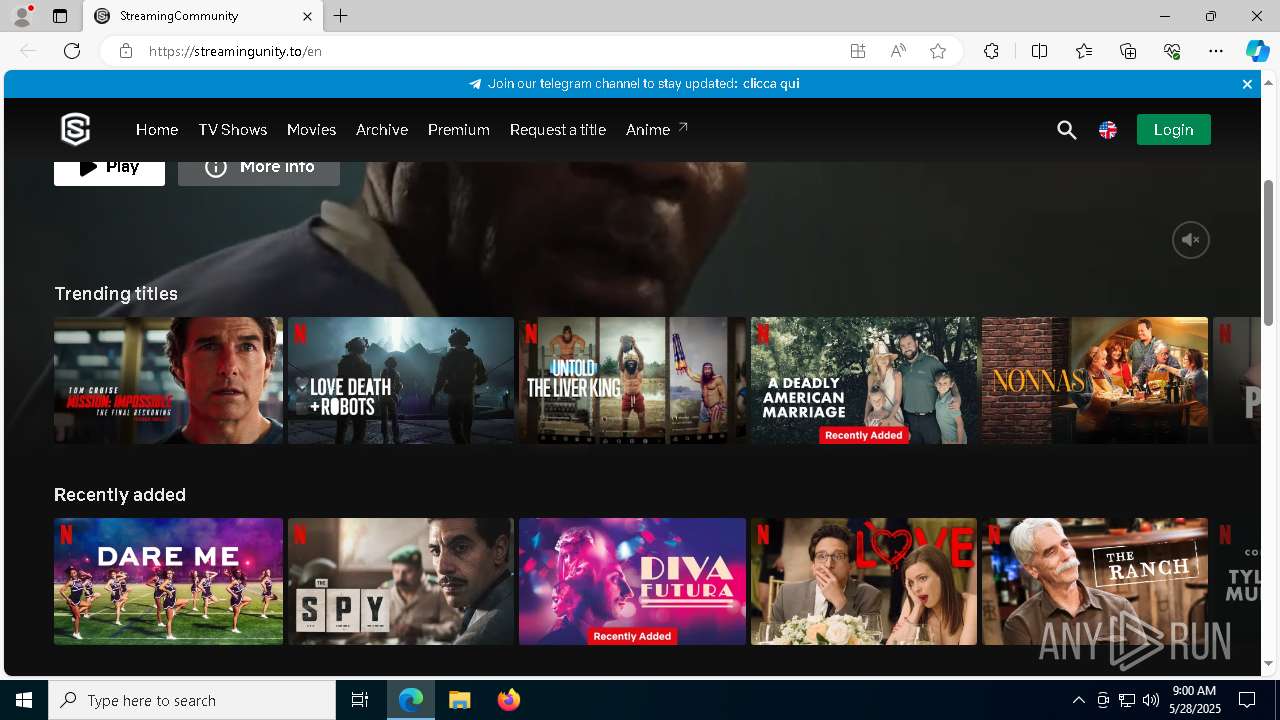Open network status in tray
1280x720 pixels.
[x=1127, y=700]
